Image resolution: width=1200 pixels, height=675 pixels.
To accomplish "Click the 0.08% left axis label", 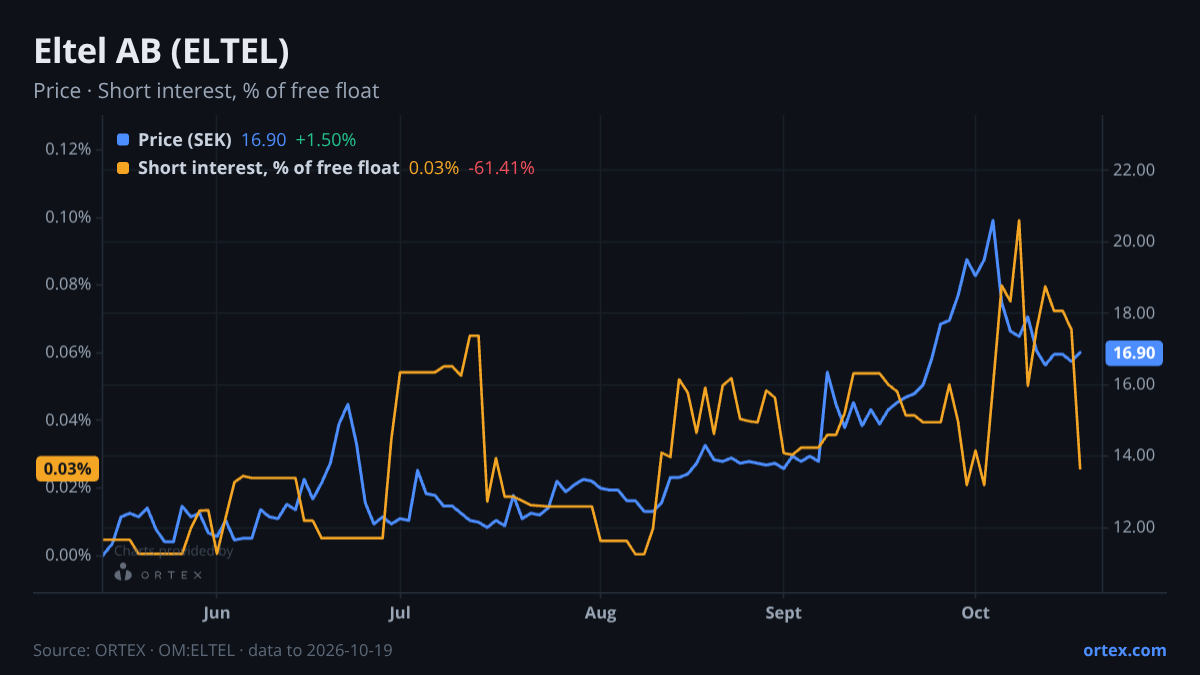I will click(69, 285).
